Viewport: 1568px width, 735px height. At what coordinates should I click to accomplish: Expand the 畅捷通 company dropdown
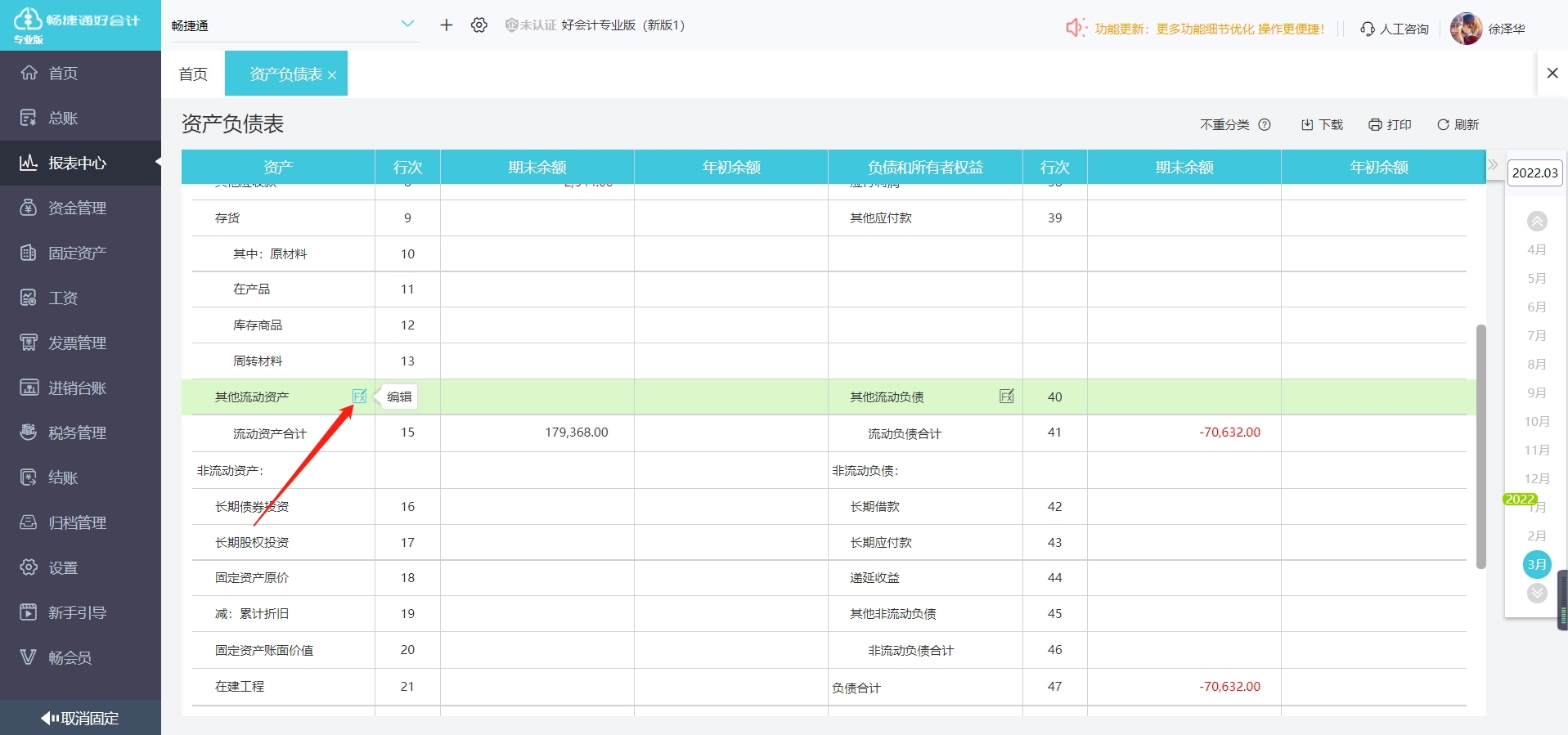(294, 25)
